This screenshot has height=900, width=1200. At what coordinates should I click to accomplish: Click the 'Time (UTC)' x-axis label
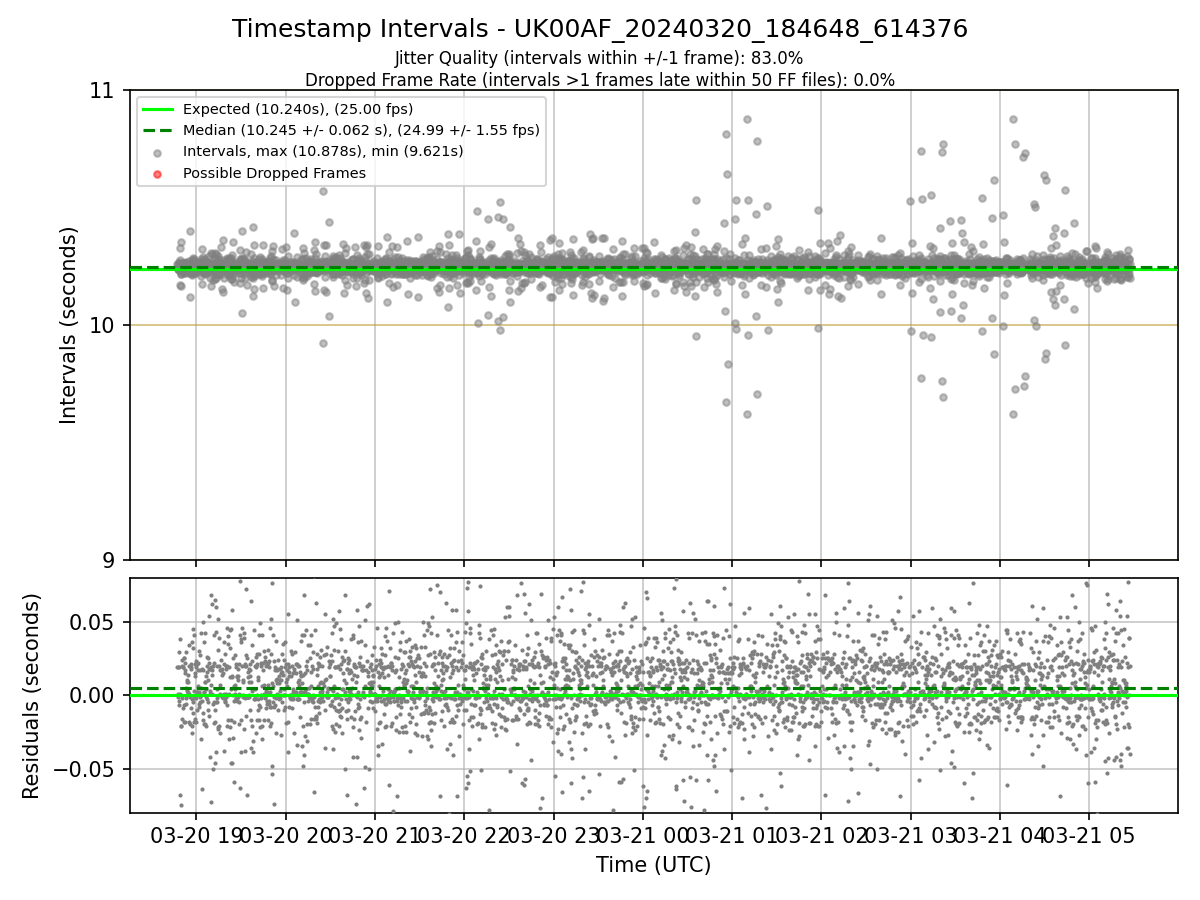click(653, 865)
